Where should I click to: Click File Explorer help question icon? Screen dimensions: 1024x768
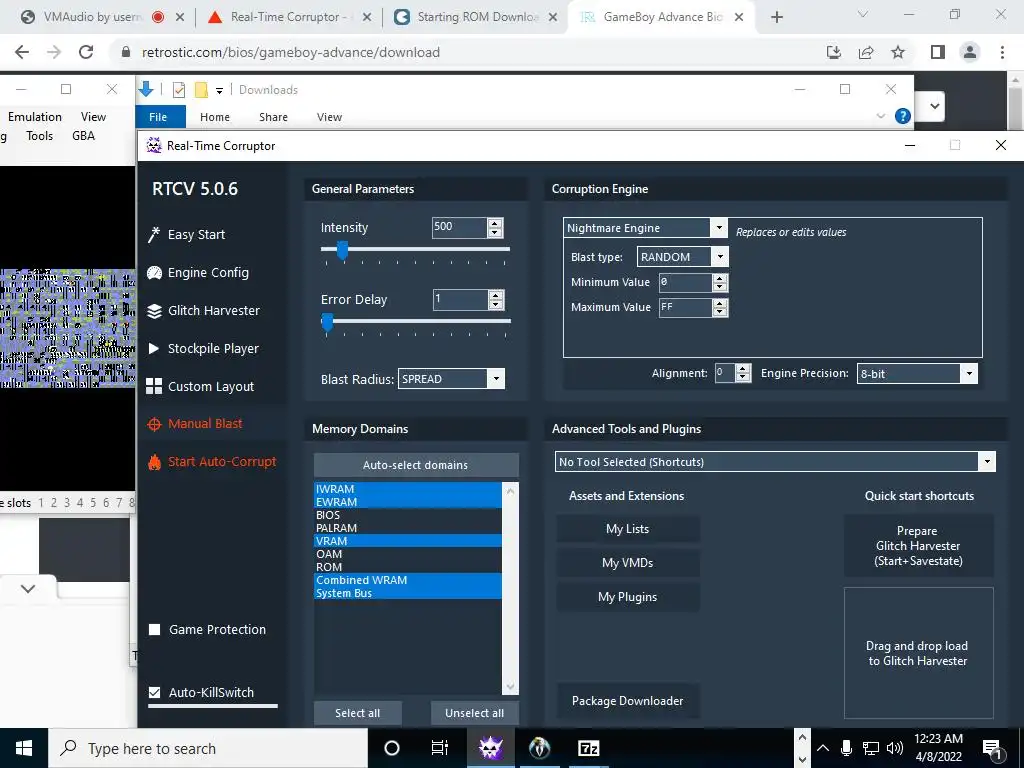[x=903, y=116]
